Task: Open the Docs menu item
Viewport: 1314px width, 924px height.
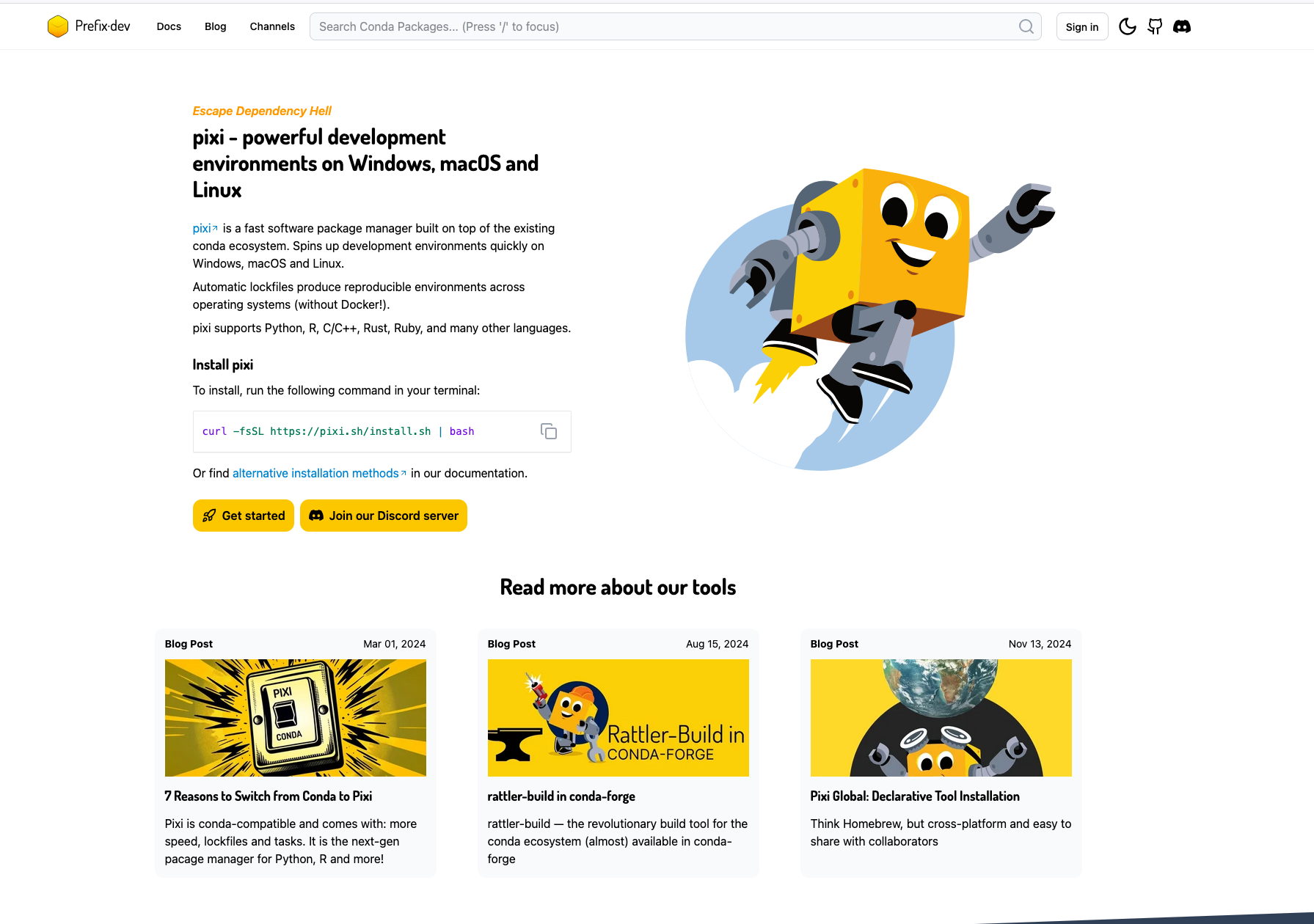Action: [169, 26]
